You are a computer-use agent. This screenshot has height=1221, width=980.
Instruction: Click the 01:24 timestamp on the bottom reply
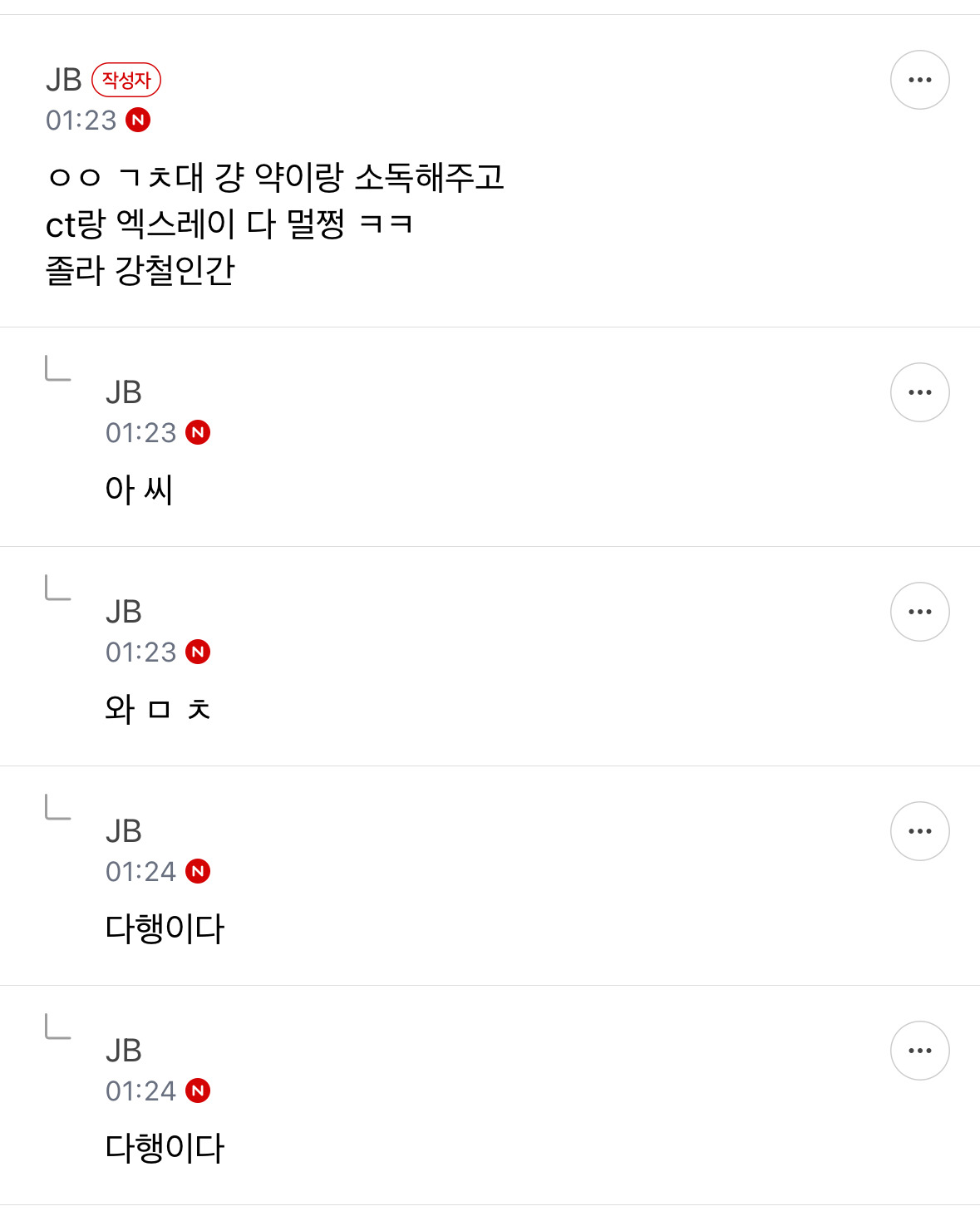(140, 1091)
